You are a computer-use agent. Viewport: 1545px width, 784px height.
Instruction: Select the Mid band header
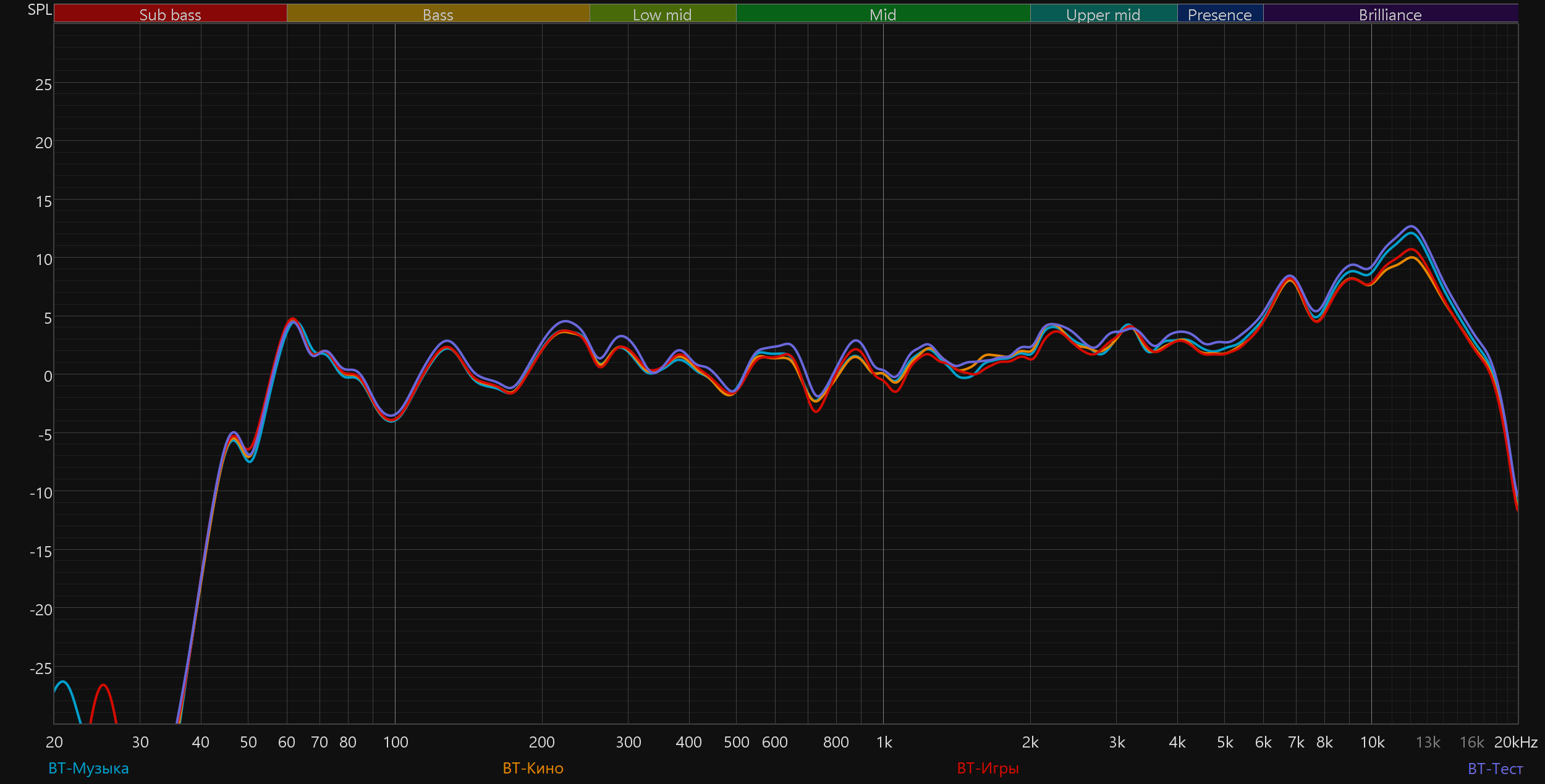[x=883, y=14]
